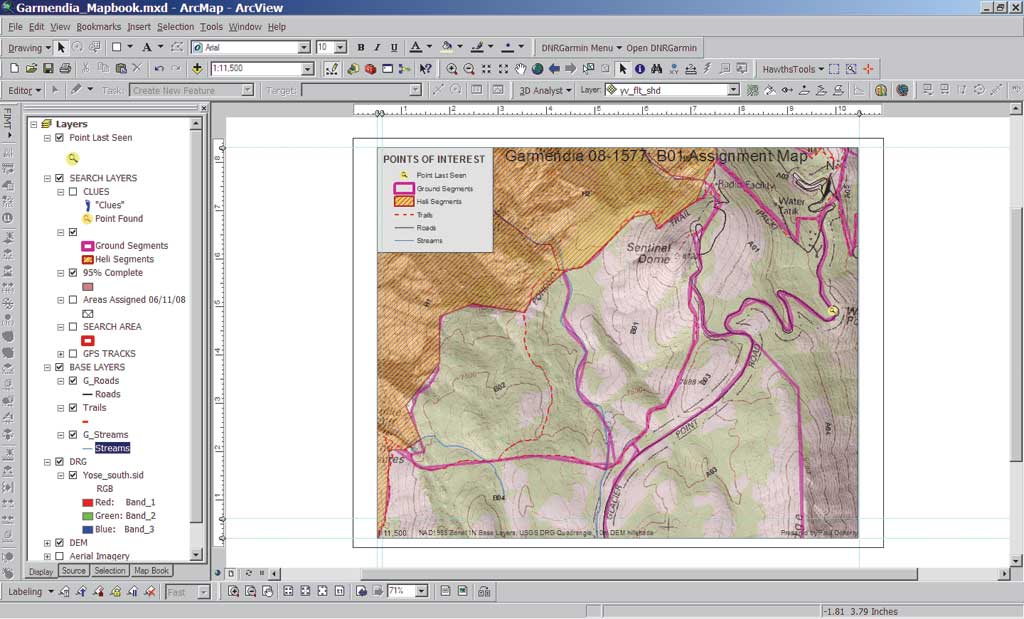
Task: Click the Add Data button
Action: coord(197,69)
